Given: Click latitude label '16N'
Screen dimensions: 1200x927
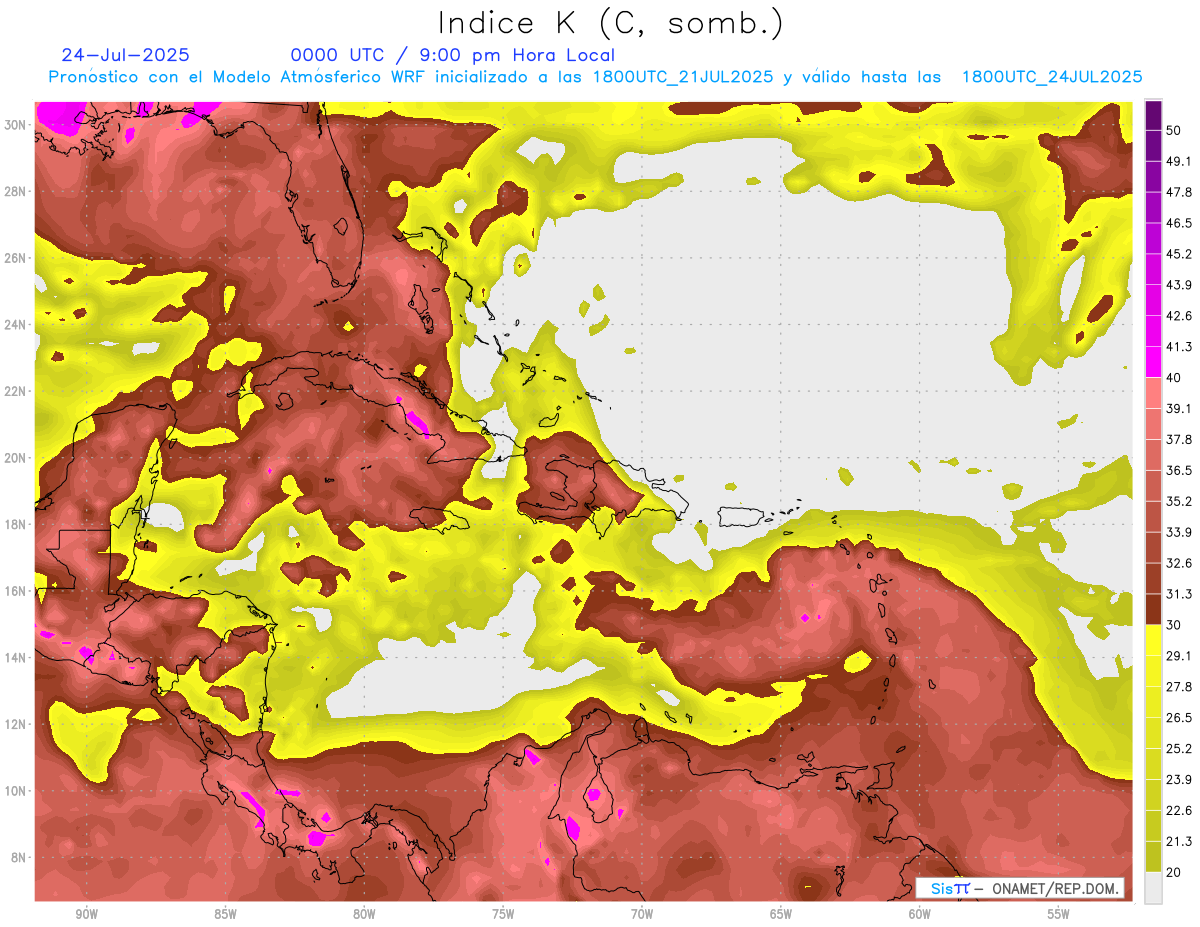Looking at the screenshot, I should point(17,591).
